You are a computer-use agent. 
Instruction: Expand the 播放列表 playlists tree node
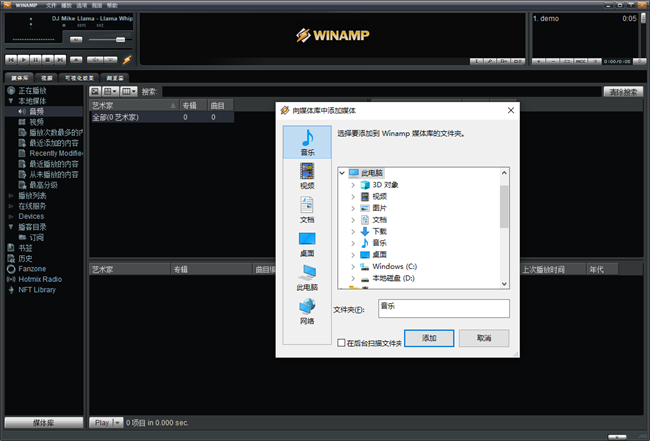point(10,195)
